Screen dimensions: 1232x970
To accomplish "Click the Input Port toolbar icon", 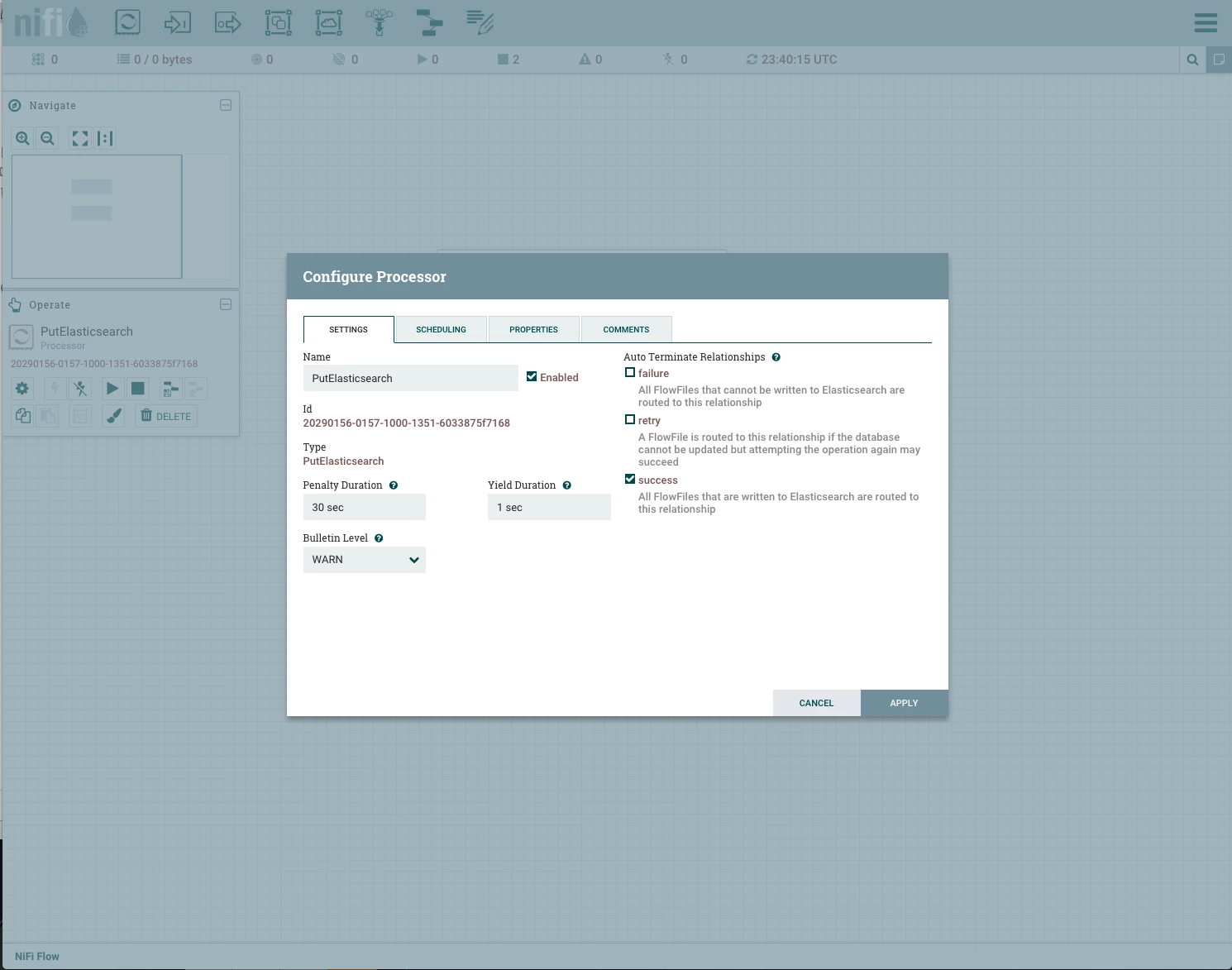I will coord(178,22).
